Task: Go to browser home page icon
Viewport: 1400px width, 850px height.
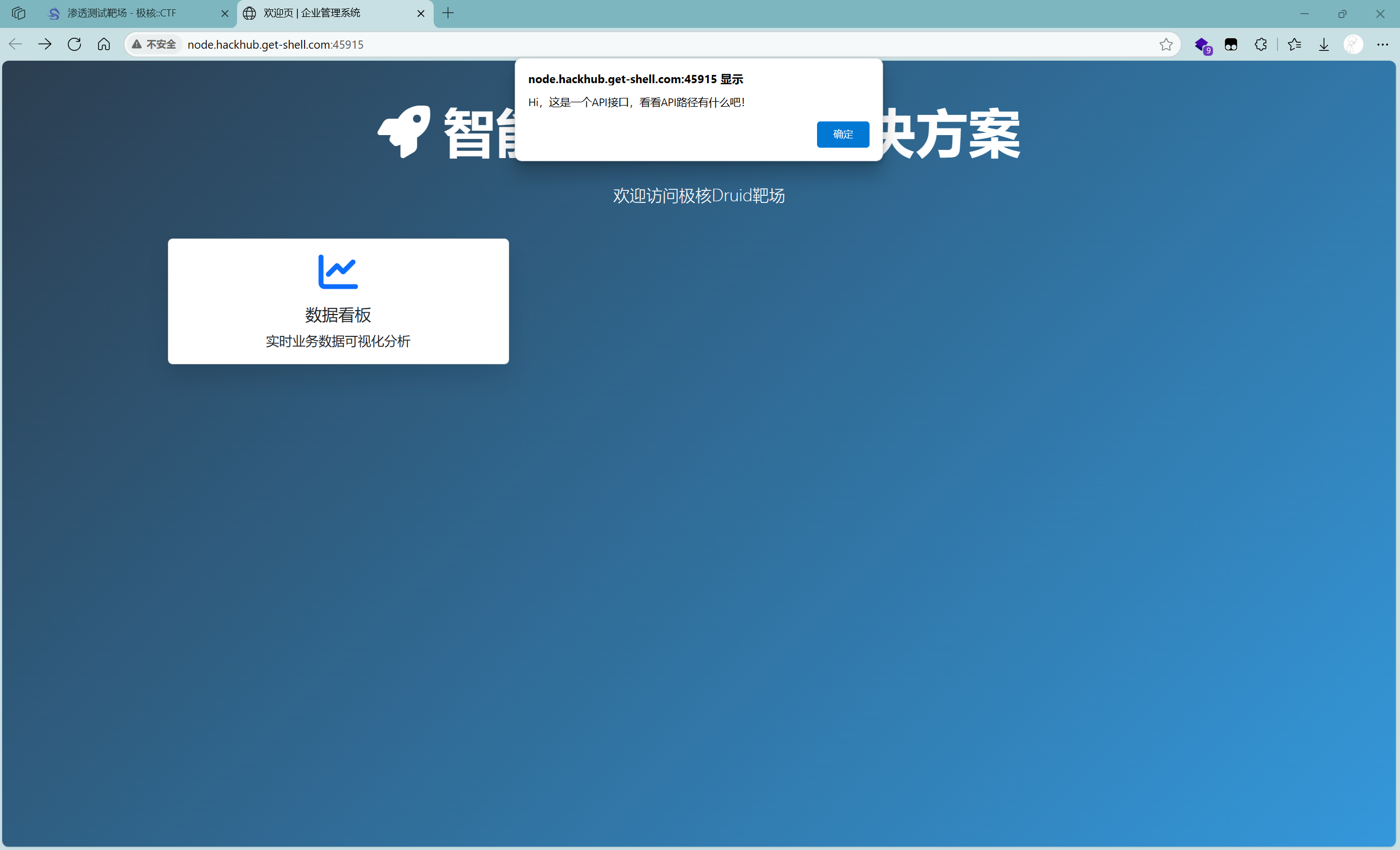Action: 104,44
